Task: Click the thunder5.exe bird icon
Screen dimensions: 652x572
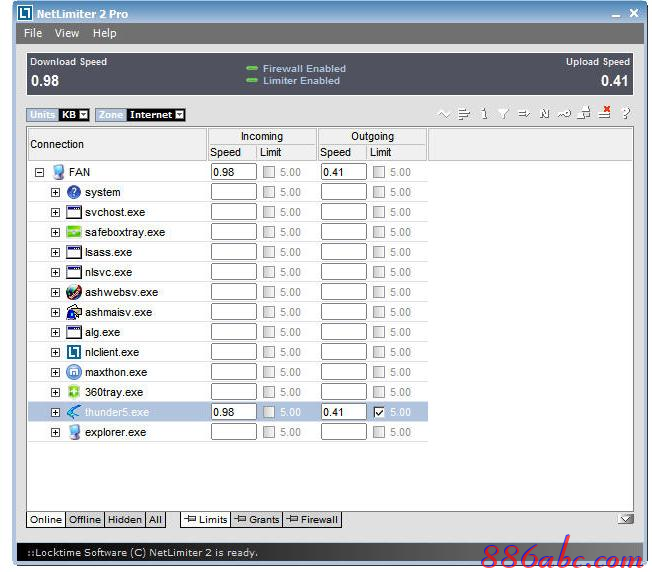Action: point(74,412)
